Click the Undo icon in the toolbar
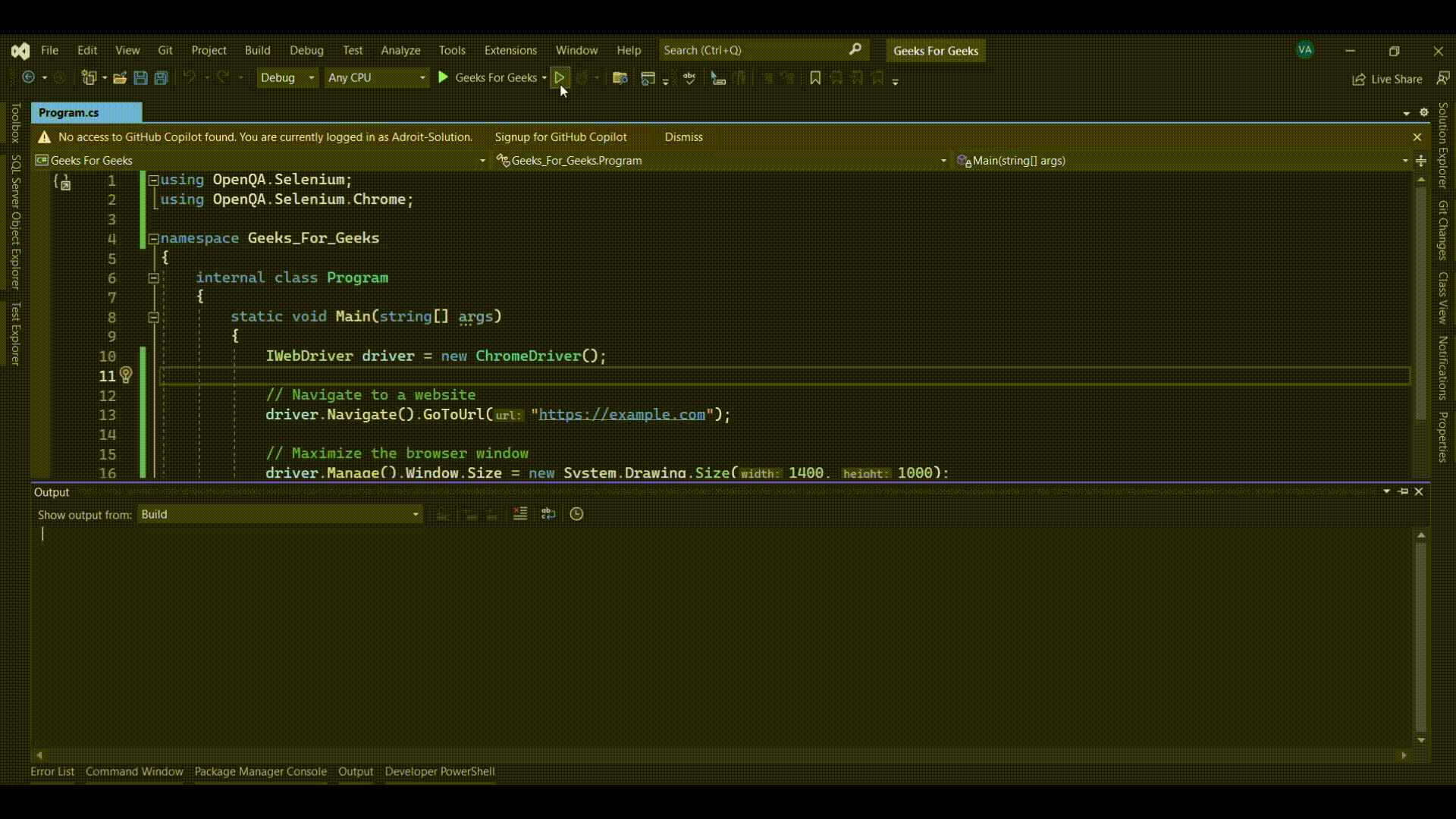1456x819 pixels. coord(190,77)
